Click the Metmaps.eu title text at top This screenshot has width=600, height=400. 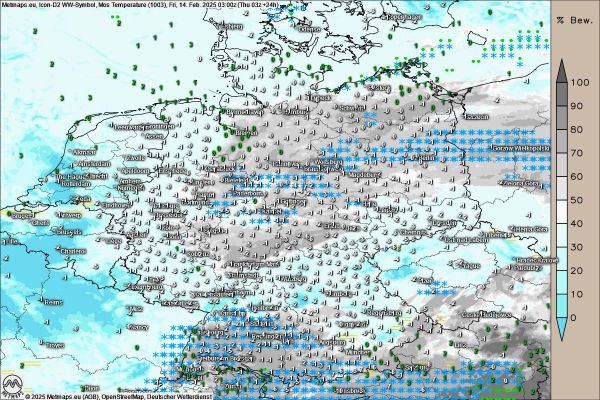pos(20,5)
